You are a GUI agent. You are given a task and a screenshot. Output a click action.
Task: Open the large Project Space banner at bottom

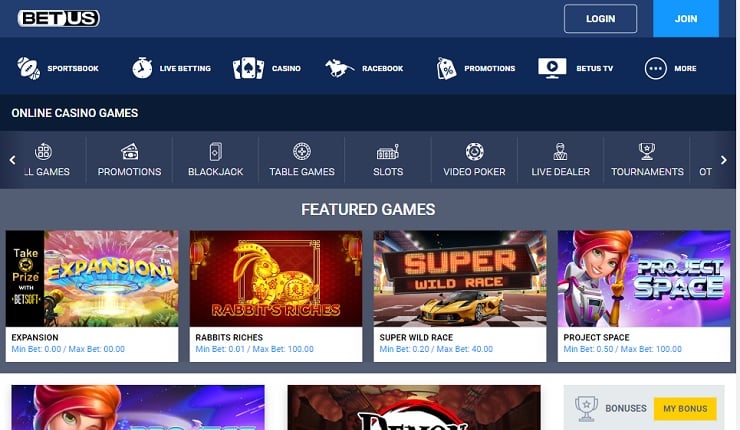click(x=138, y=407)
